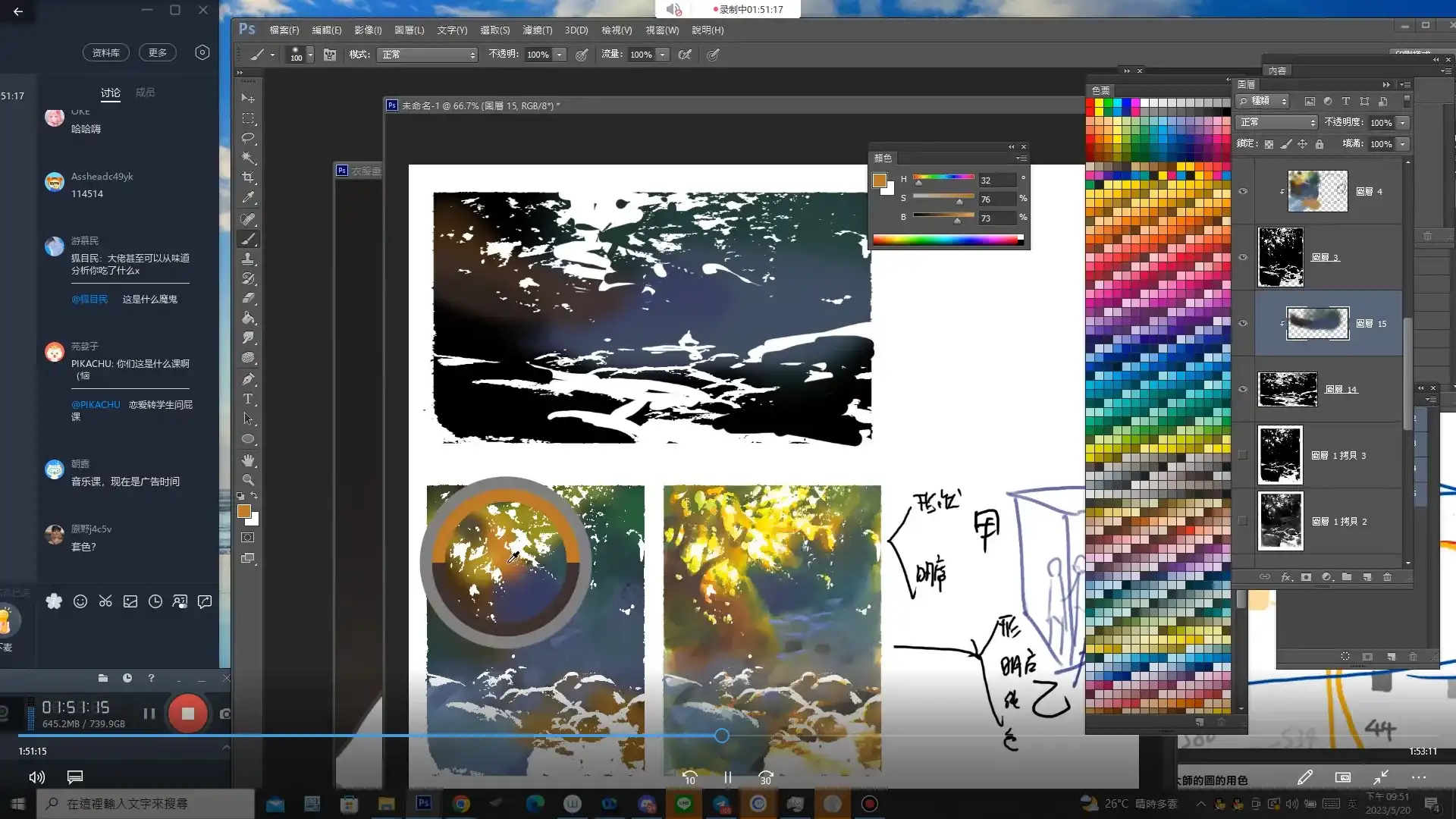Click the red stop recording button
The width and height of the screenshot is (1456, 819).
(x=187, y=714)
